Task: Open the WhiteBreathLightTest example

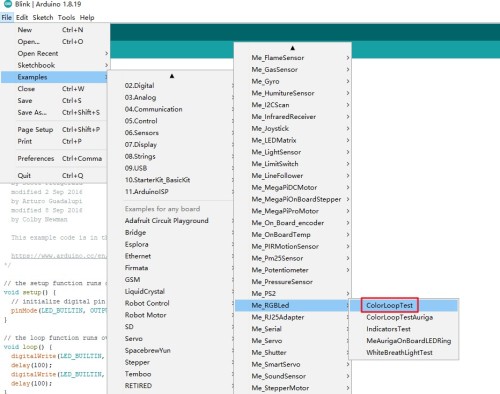Action: click(404, 353)
